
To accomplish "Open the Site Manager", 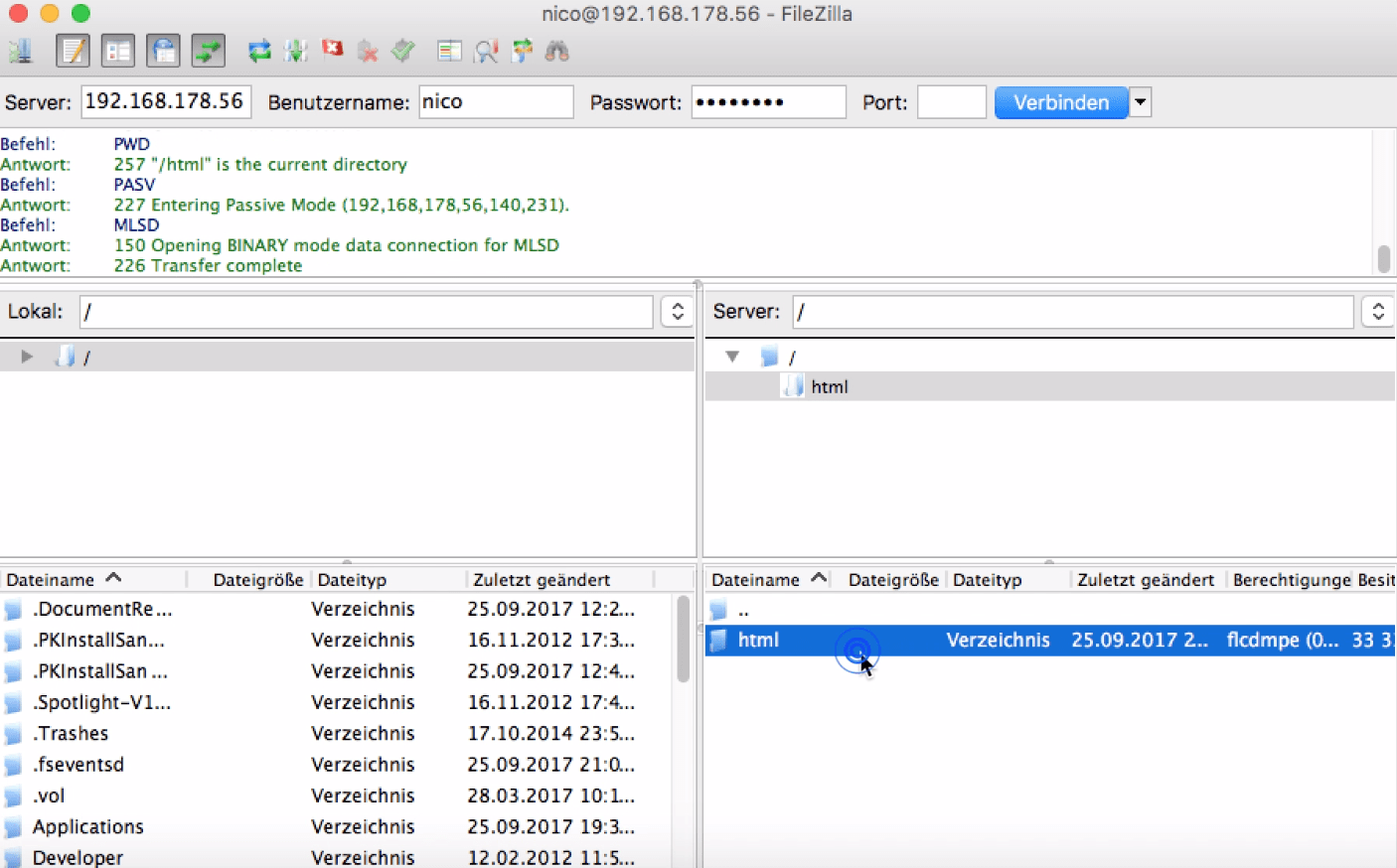I will pyautogui.click(x=20, y=50).
